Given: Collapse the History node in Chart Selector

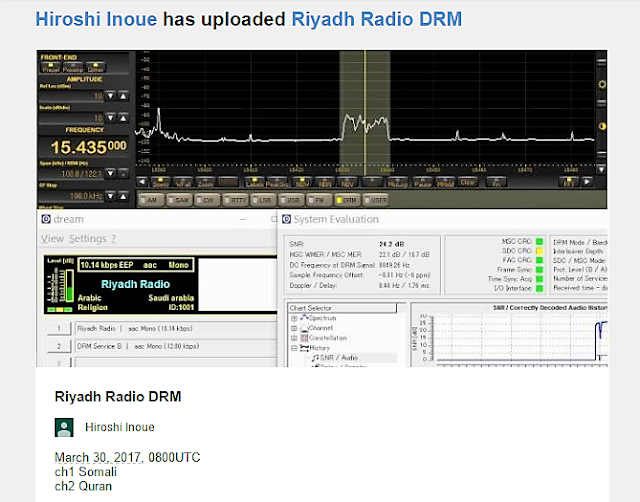Looking at the screenshot, I should (x=294, y=348).
